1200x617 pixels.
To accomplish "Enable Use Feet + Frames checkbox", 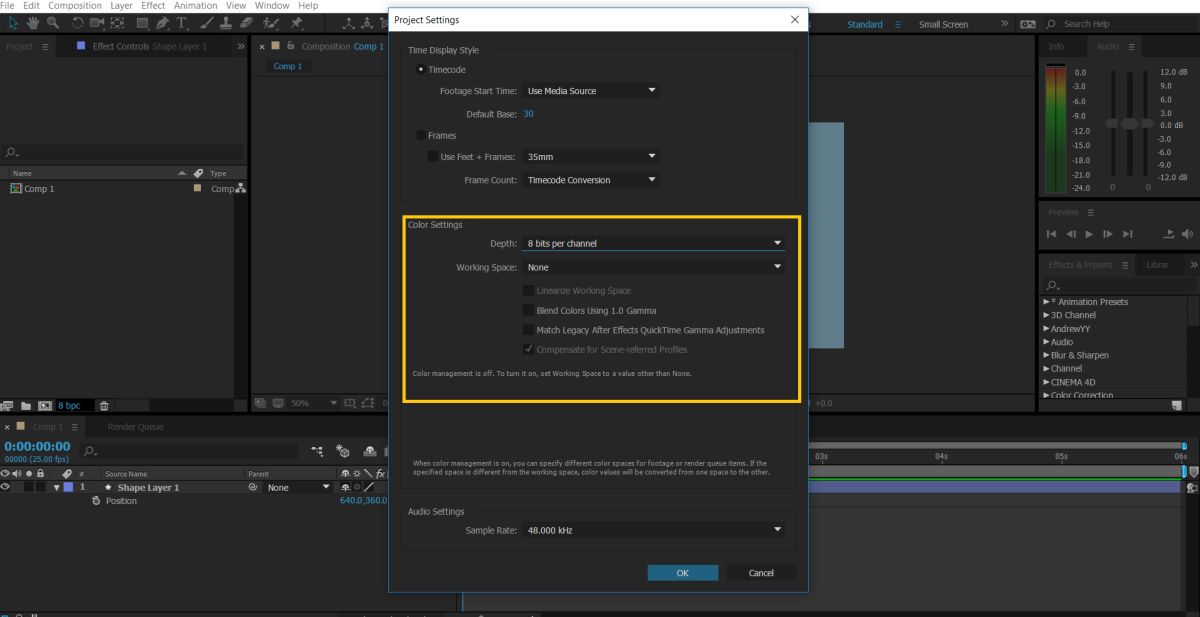I will point(432,156).
